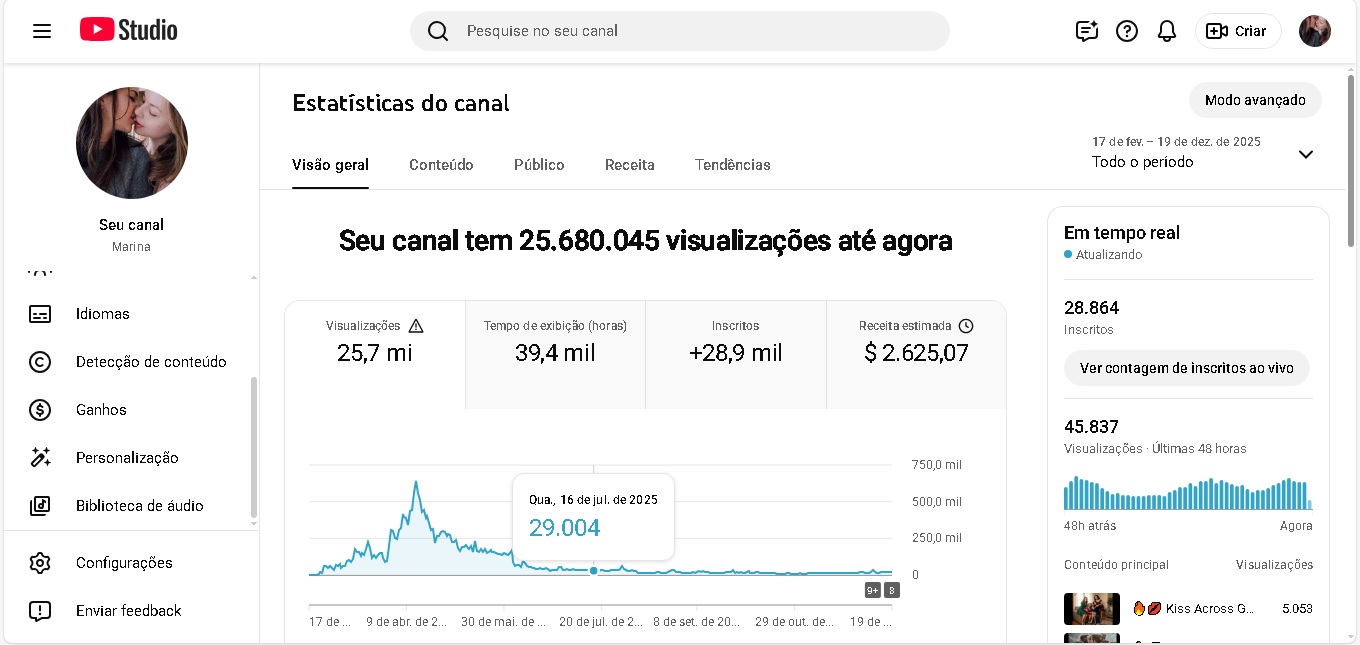Go to Ganhos in the sidebar
This screenshot has height=645, width=1360.
101,410
